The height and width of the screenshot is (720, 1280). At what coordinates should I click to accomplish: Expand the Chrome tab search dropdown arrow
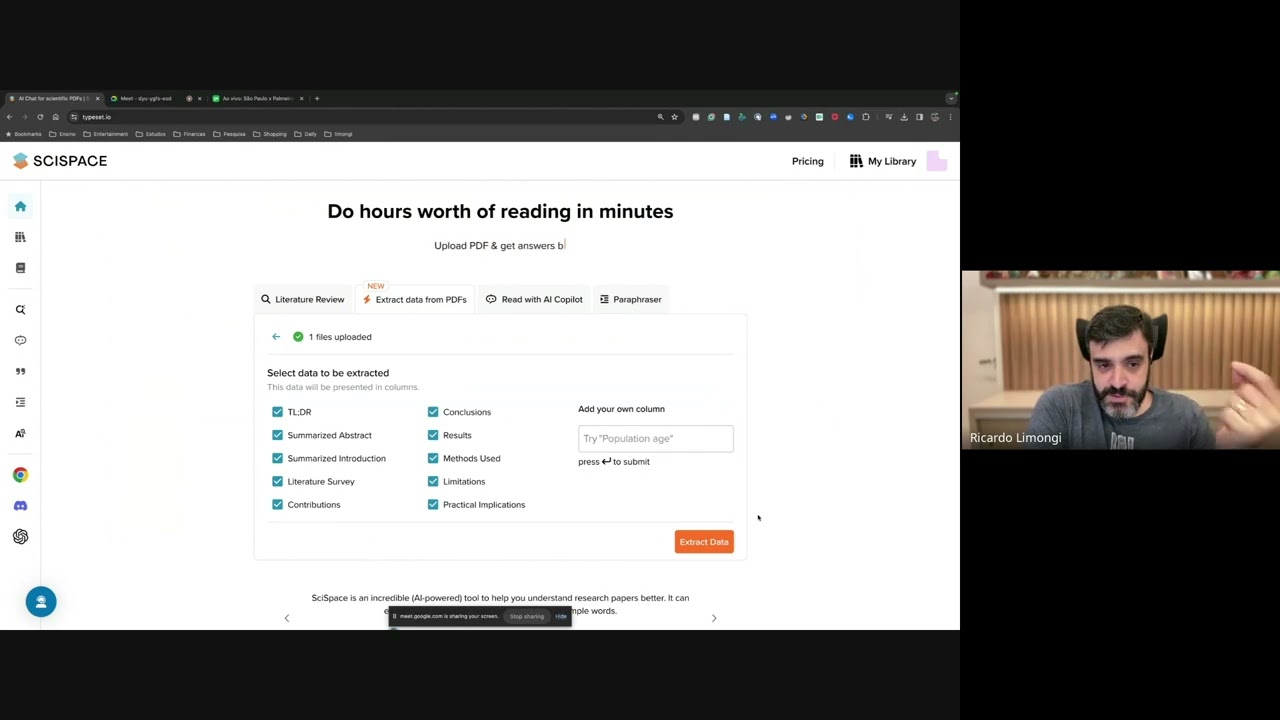tap(951, 98)
